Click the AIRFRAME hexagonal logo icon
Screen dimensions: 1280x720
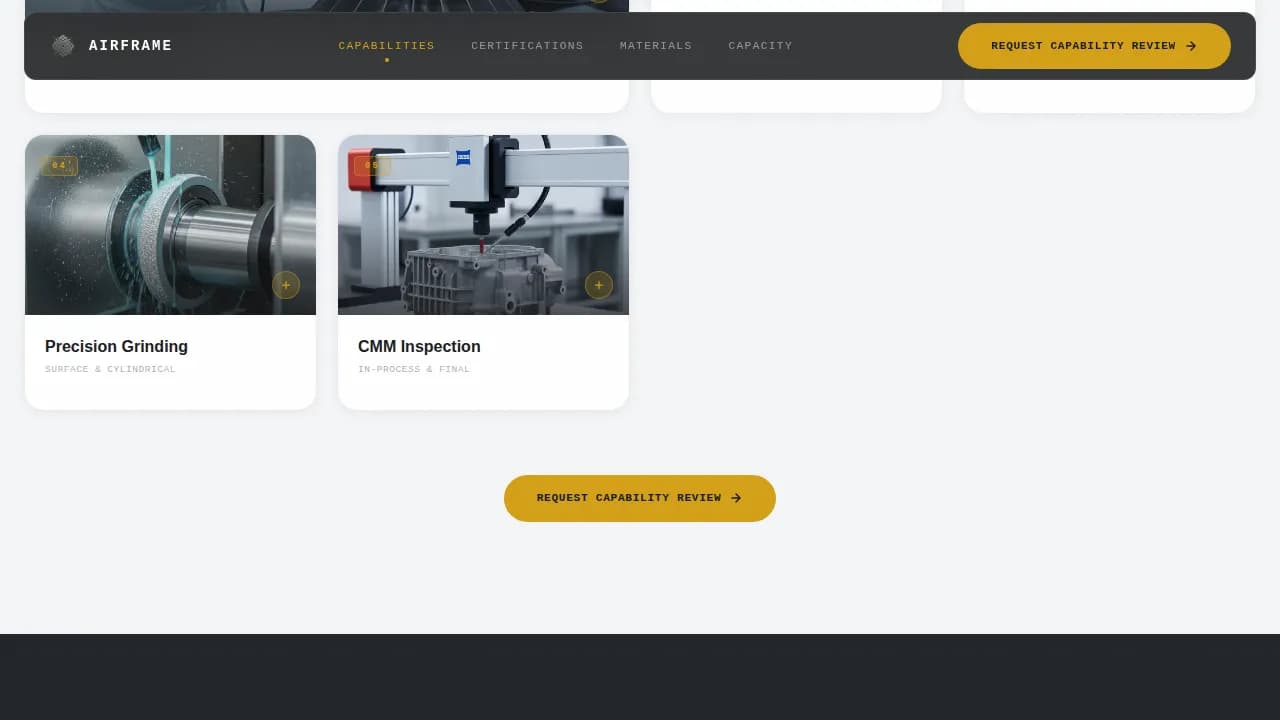point(62,45)
